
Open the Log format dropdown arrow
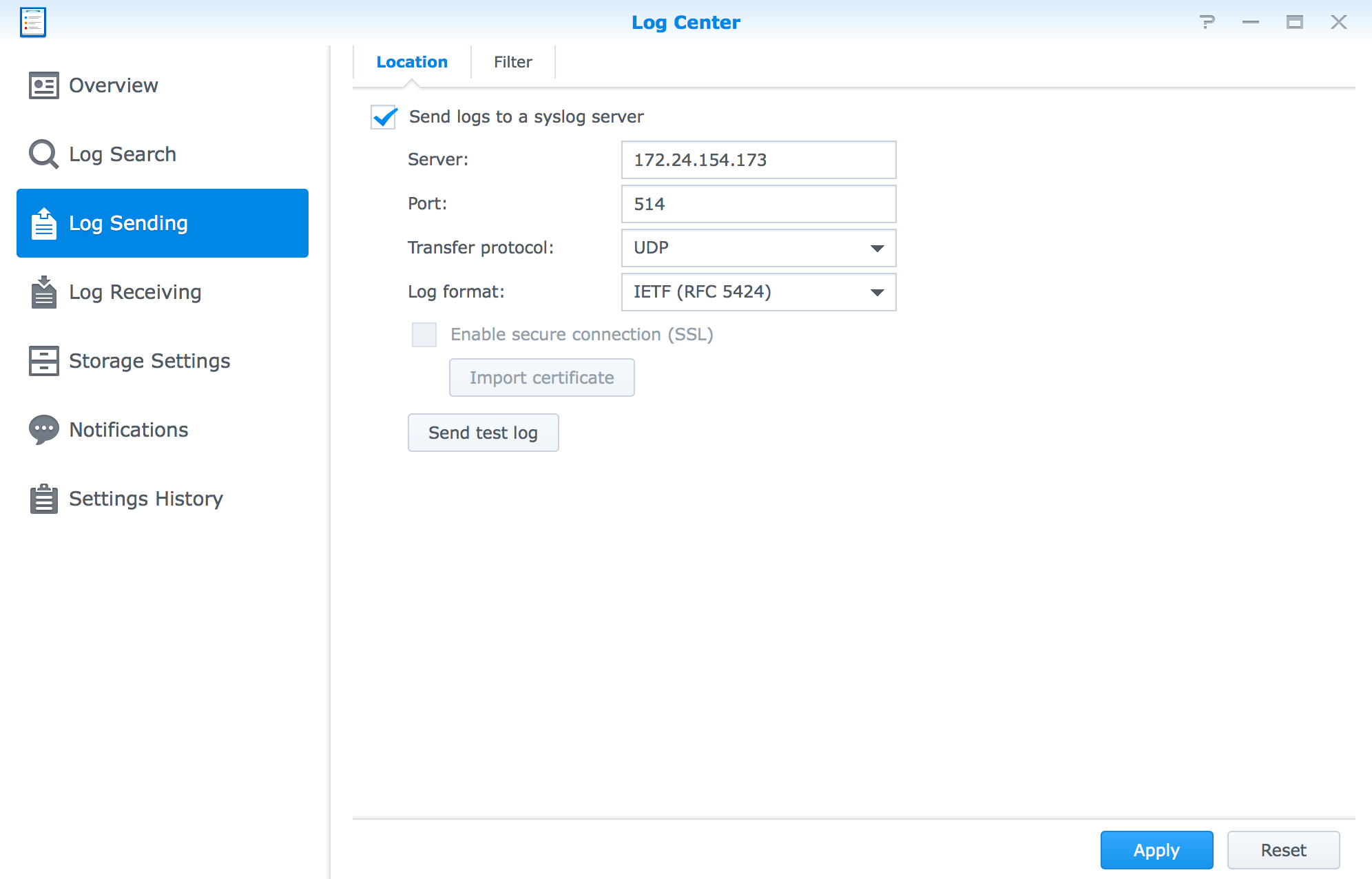point(877,292)
